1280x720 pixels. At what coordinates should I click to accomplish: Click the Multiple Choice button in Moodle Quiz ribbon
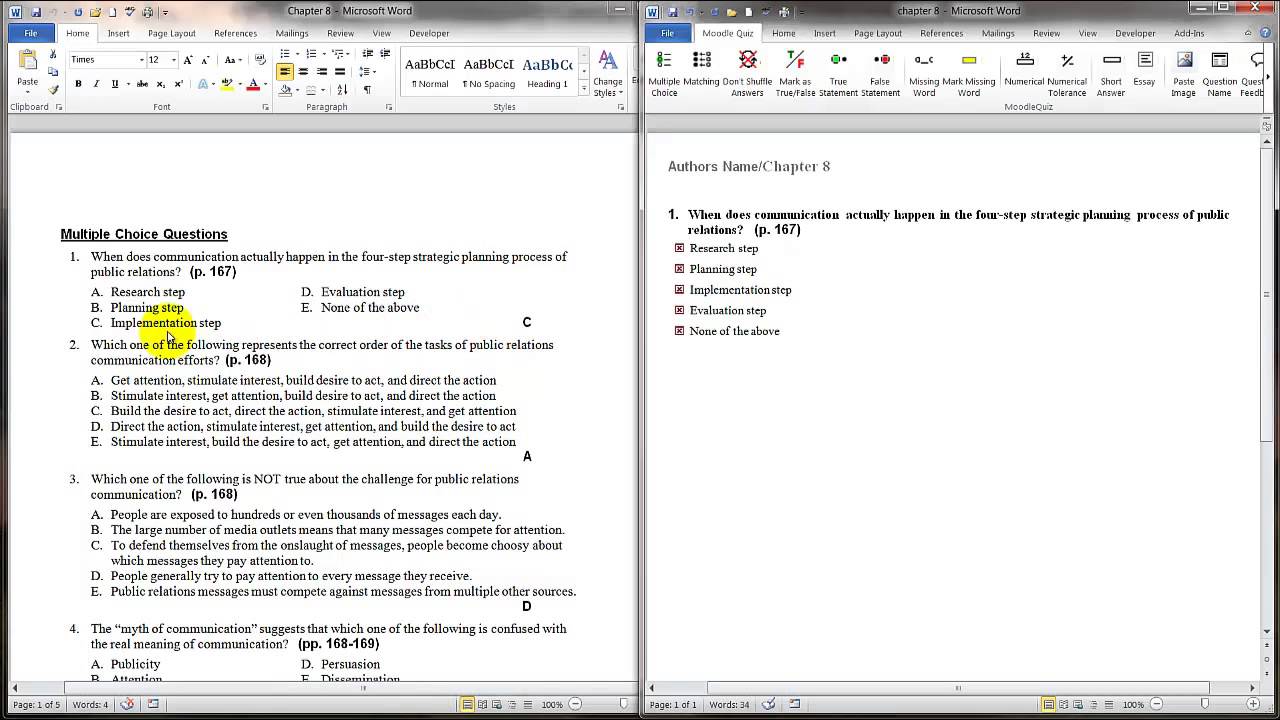click(664, 74)
